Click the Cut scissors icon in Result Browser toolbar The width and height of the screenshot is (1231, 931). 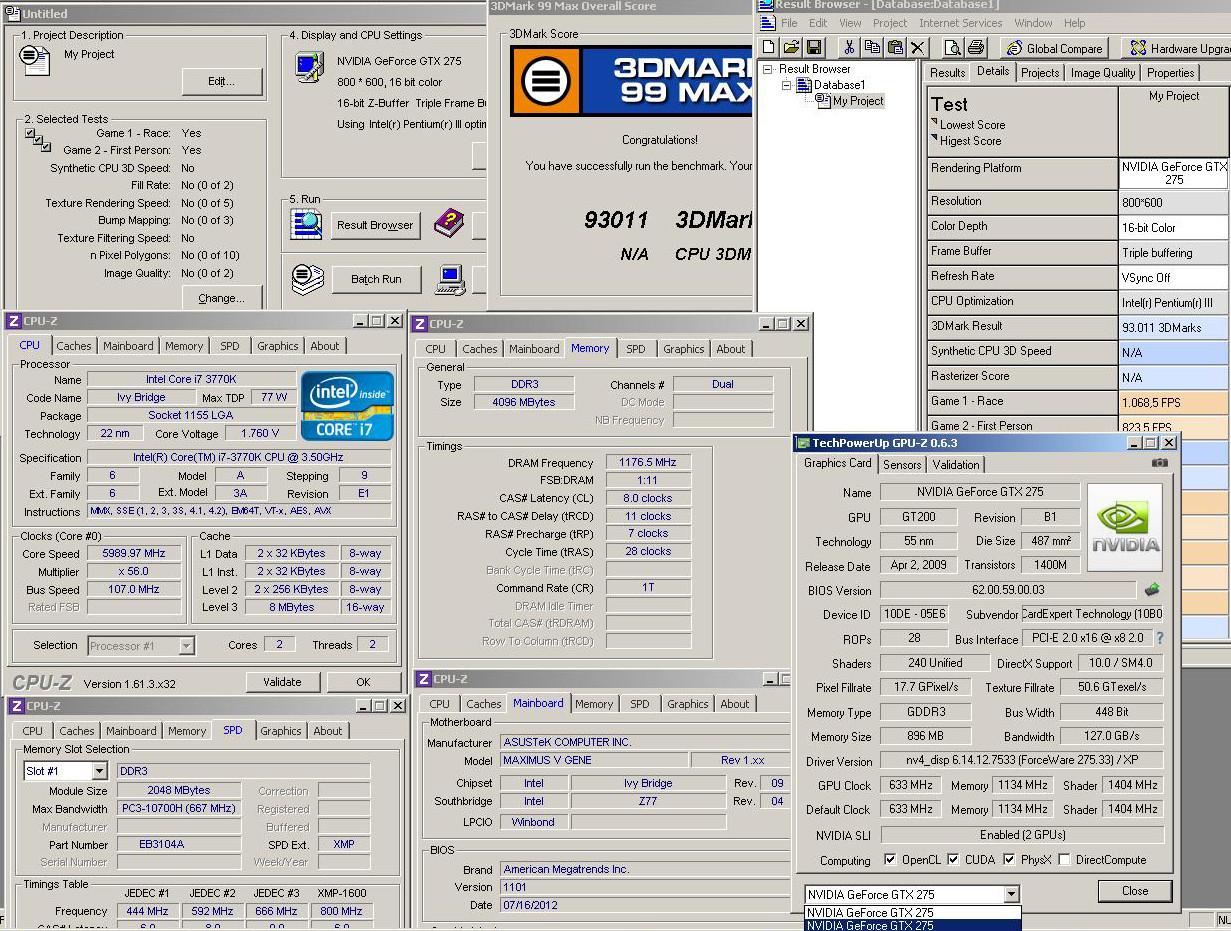[x=849, y=47]
